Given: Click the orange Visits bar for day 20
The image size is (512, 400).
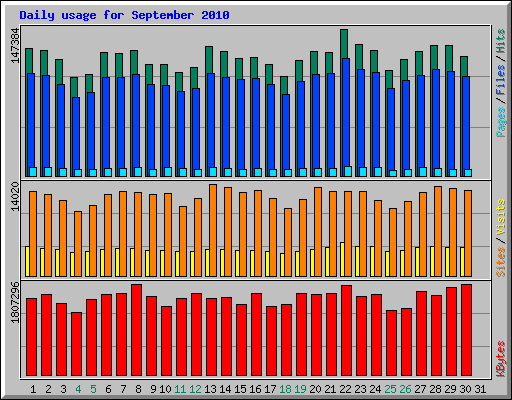Looking at the screenshot, I should (x=318, y=232).
